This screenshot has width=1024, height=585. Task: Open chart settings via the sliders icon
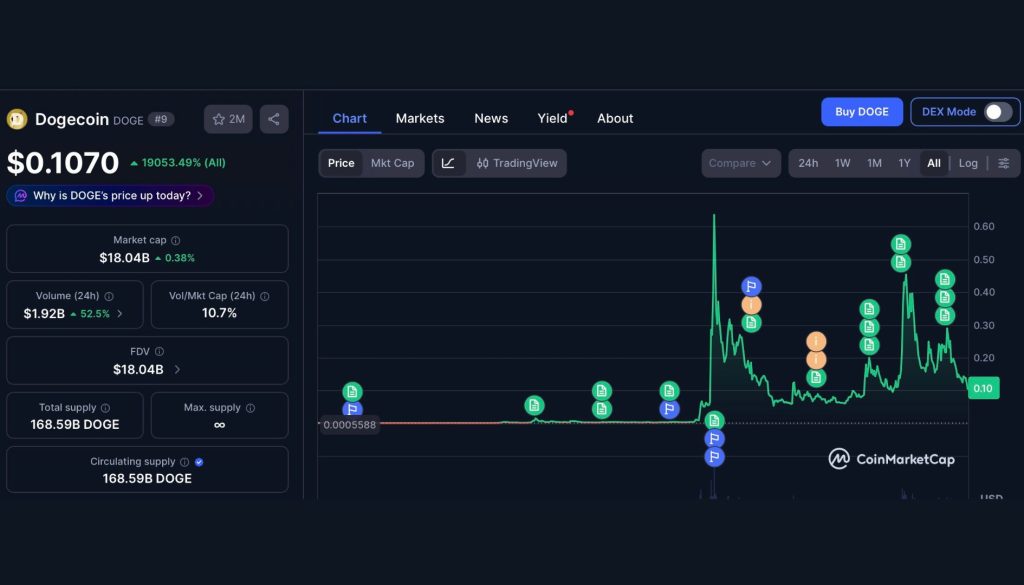pos(1003,162)
